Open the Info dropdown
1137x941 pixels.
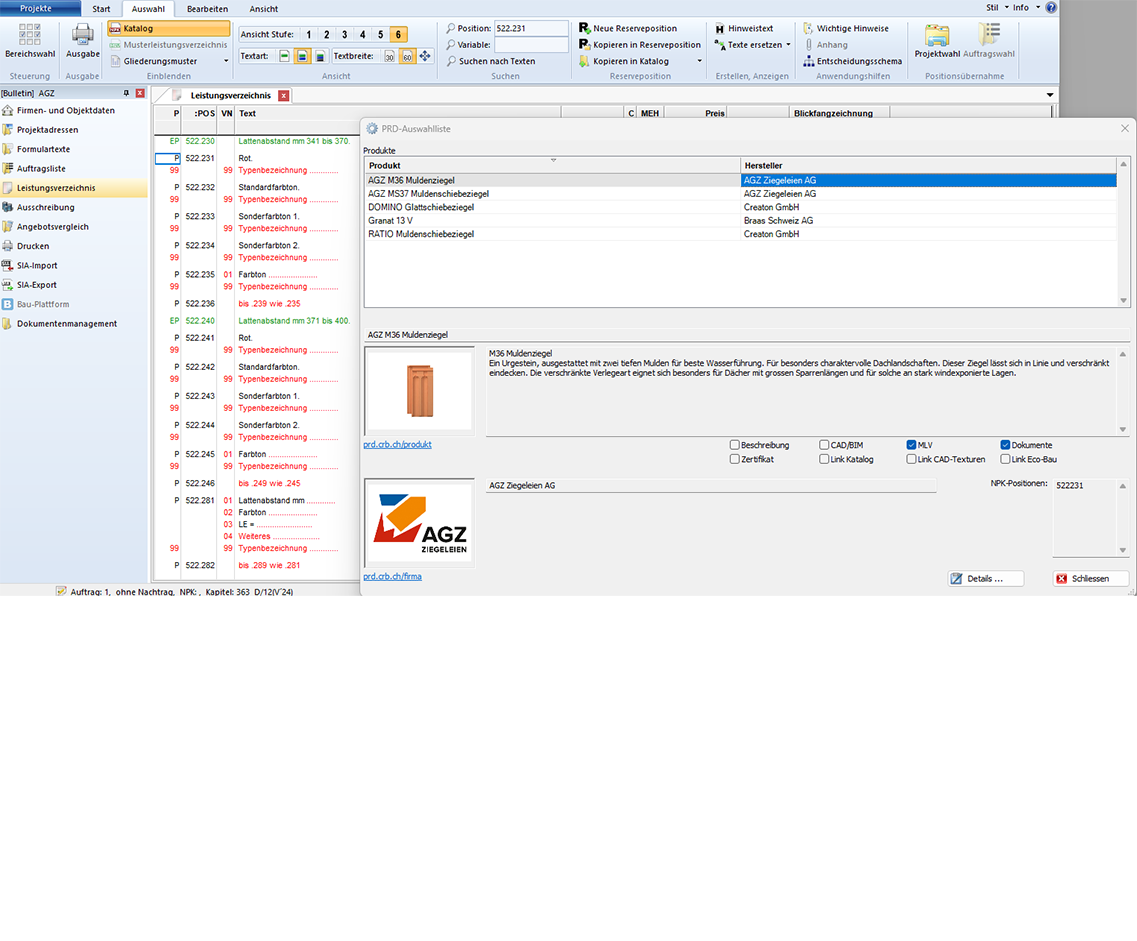point(1026,8)
